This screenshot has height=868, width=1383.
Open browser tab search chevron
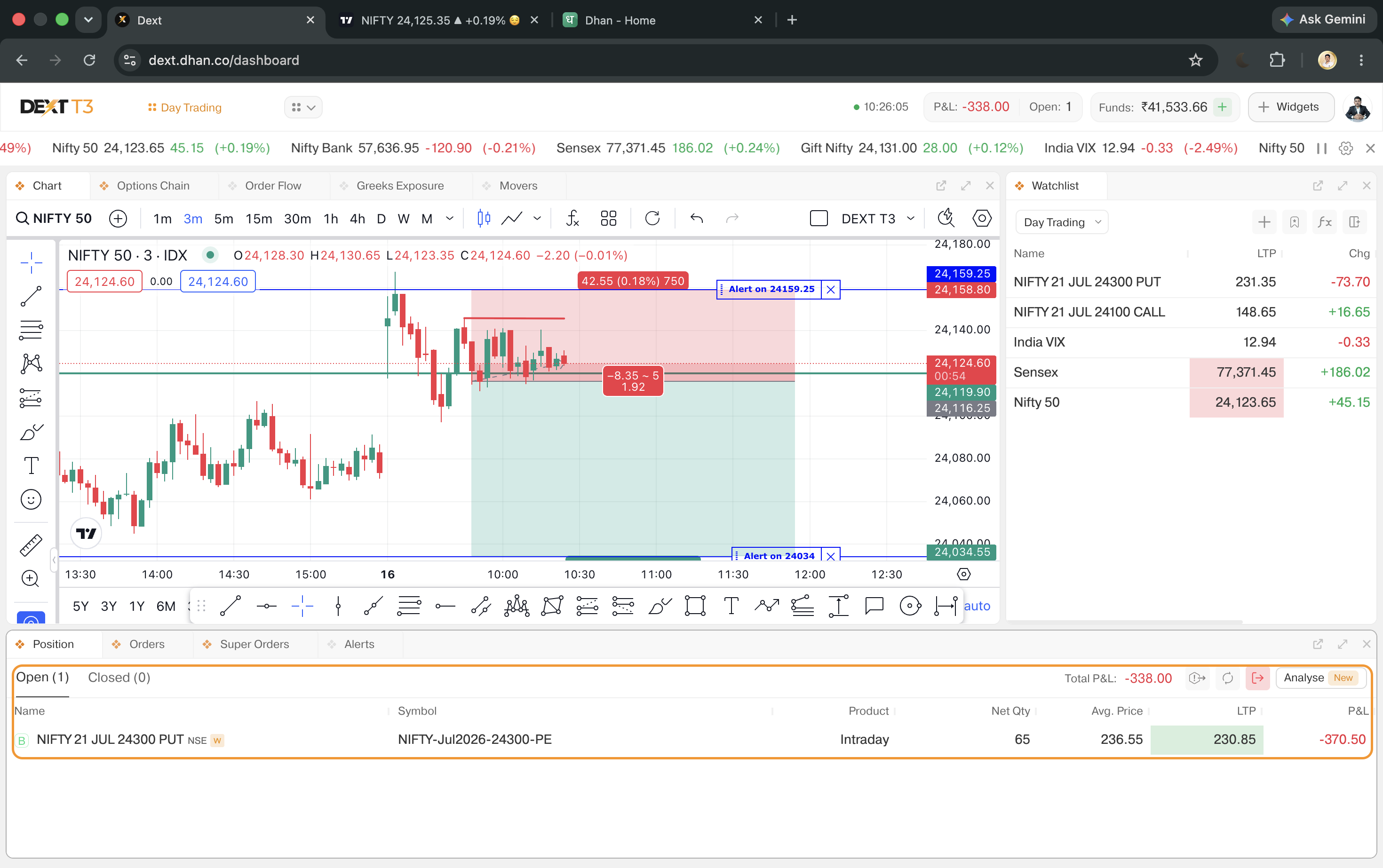coord(88,20)
